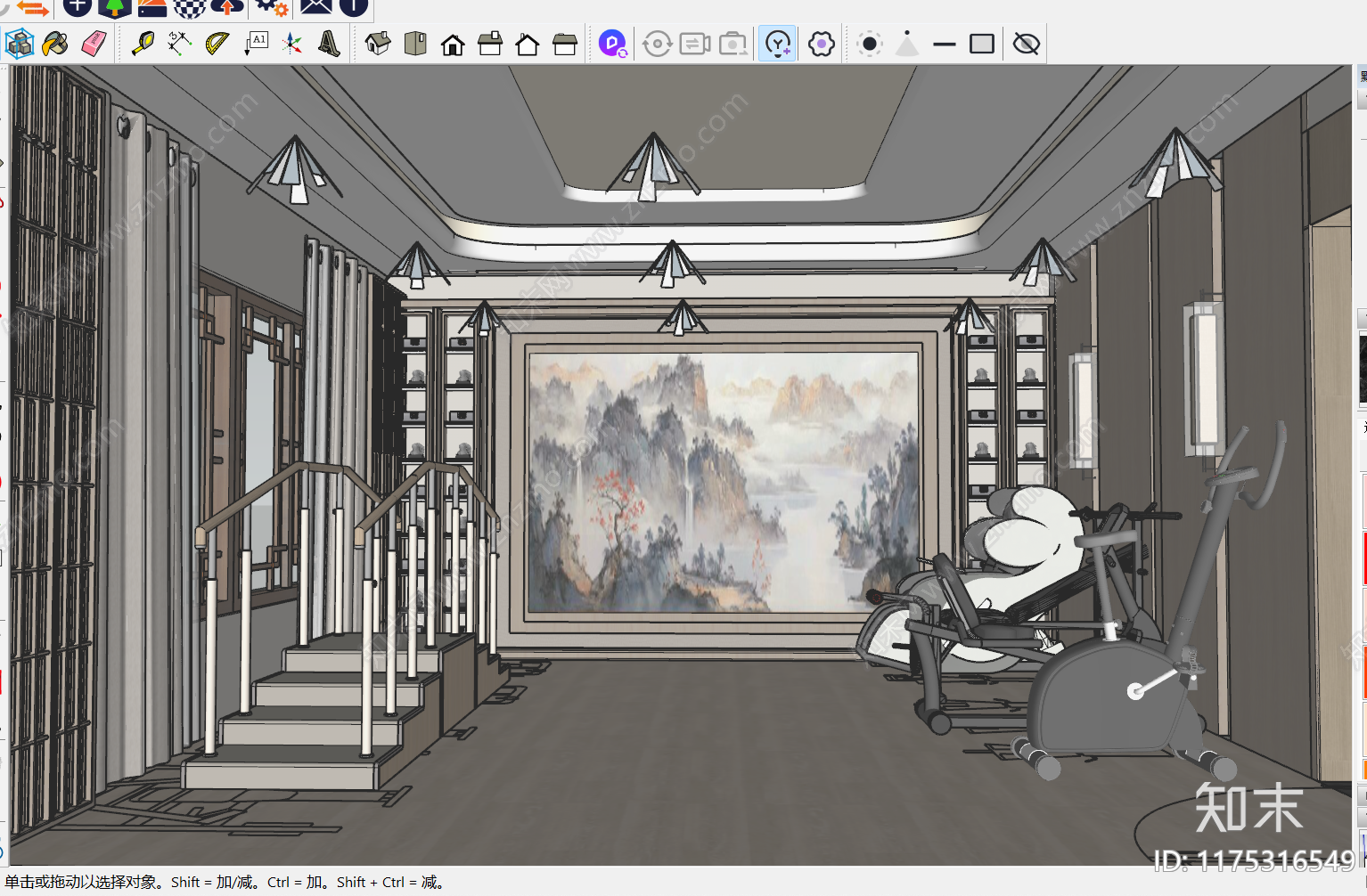This screenshot has width=1367, height=896.
Task: Select the Make Component tool
Action: click(x=19, y=44)
